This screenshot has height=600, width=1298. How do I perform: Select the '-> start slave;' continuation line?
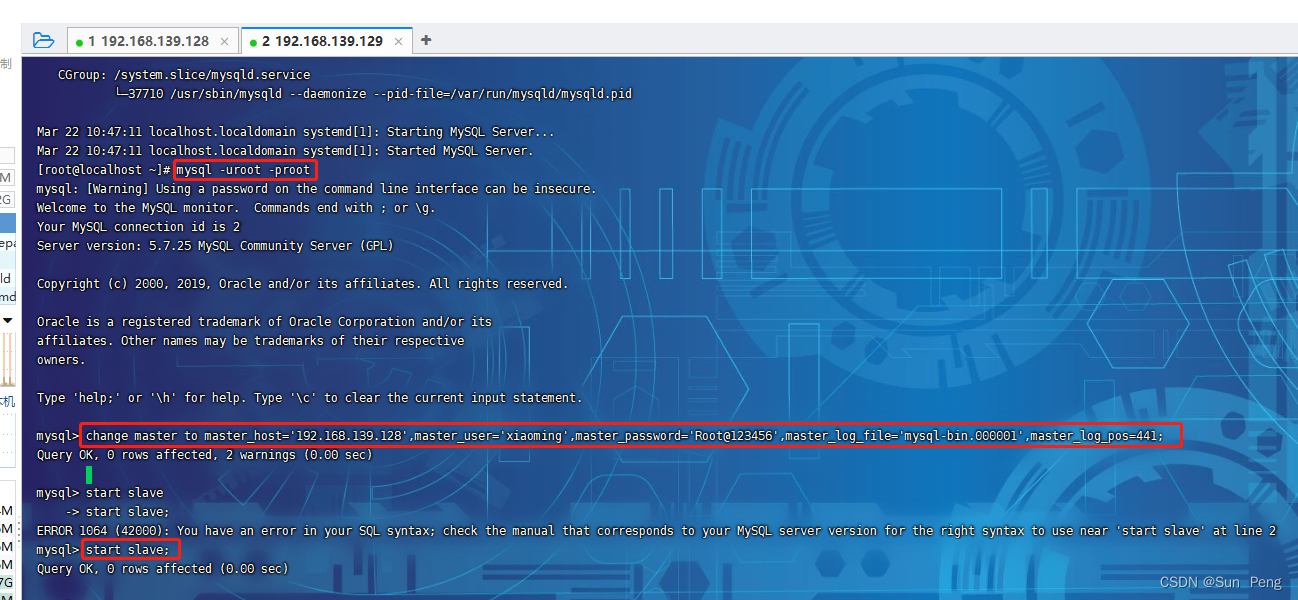pos(117,512)
